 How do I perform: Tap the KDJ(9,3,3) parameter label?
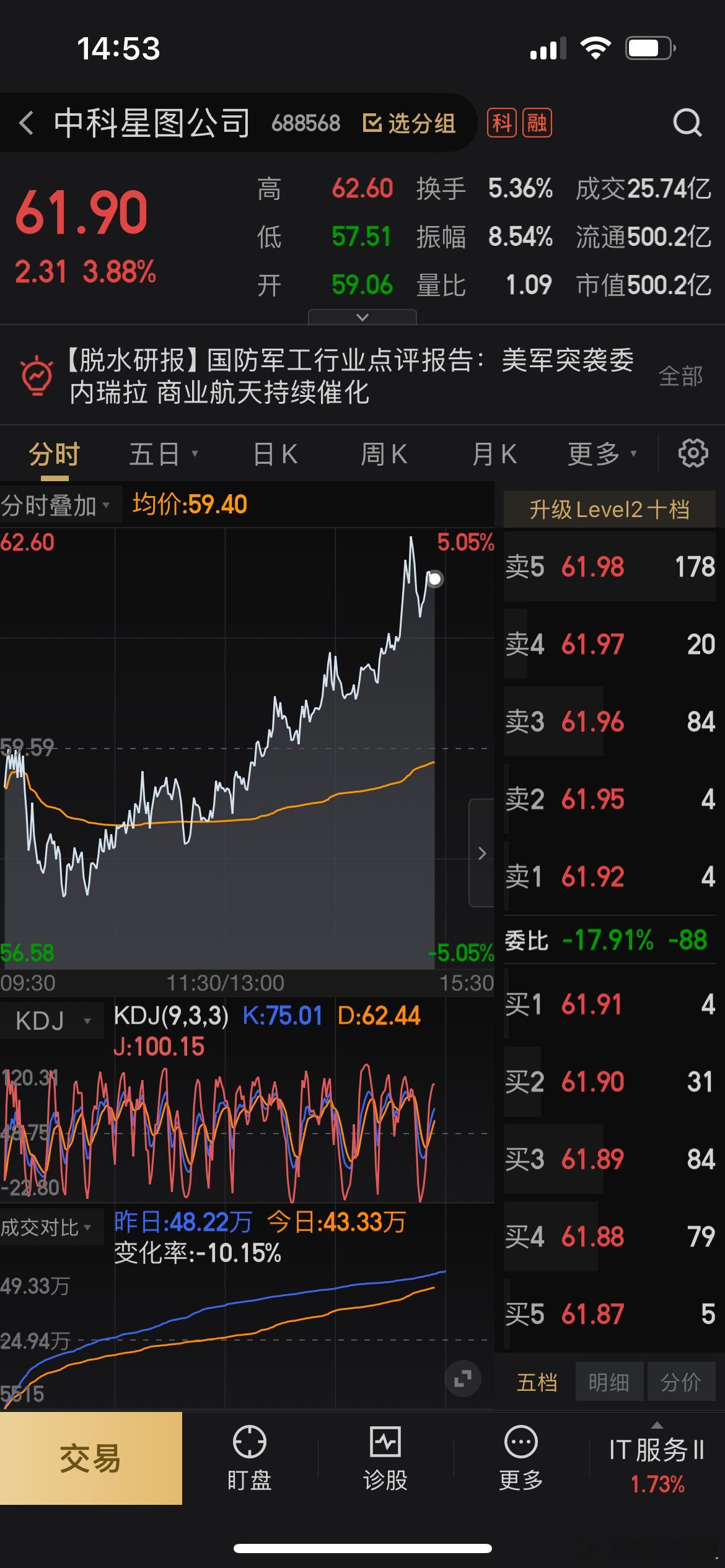[x=171, y=1016]
